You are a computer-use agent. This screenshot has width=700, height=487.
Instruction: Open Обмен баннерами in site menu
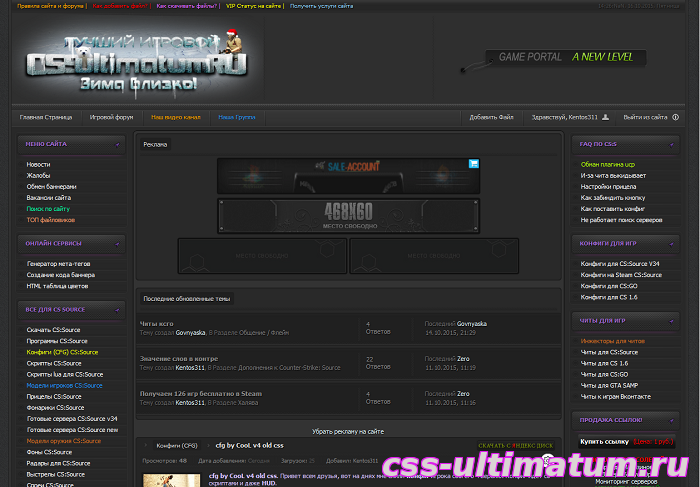[x=51, y=187]
